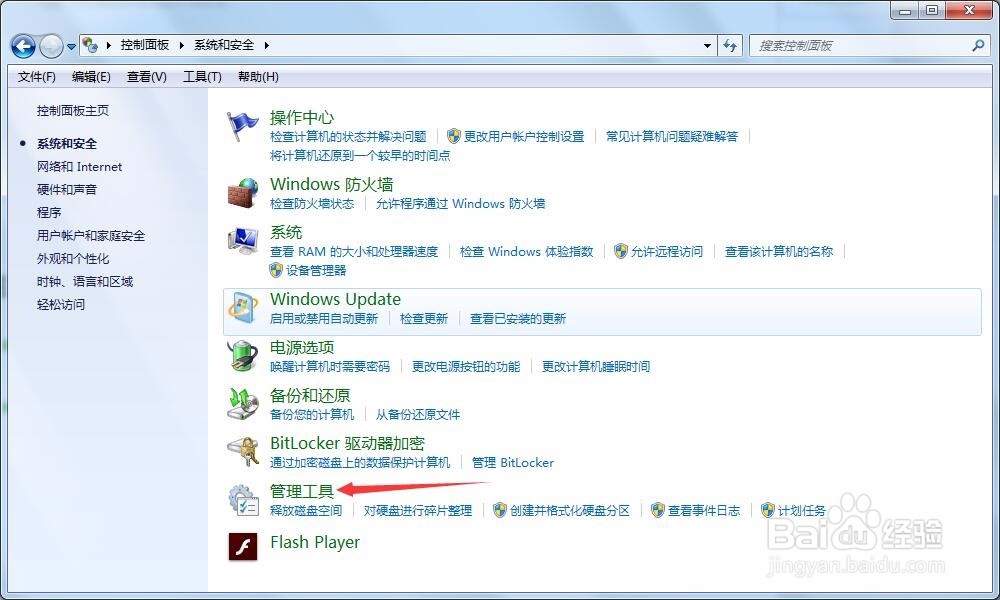Open the address bar history dropdown
This screenshot has height=600, width=1000.
[707, 45]
